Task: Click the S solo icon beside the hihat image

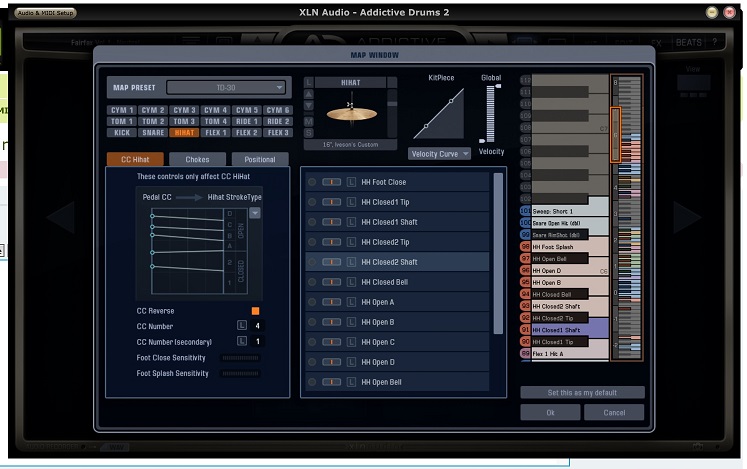Action: pyautogui.click(x=309, y=133)
